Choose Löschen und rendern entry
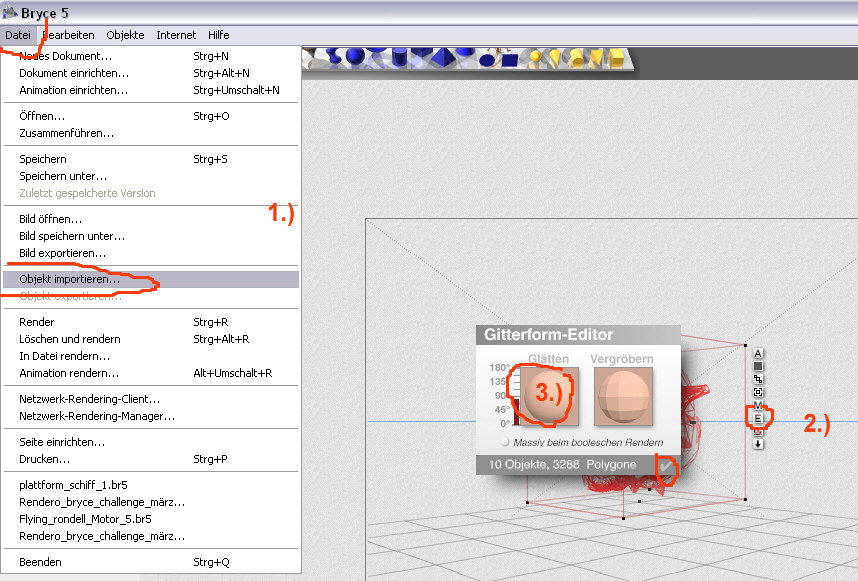The height and width of the screenshot is (581, 858). 151,339
